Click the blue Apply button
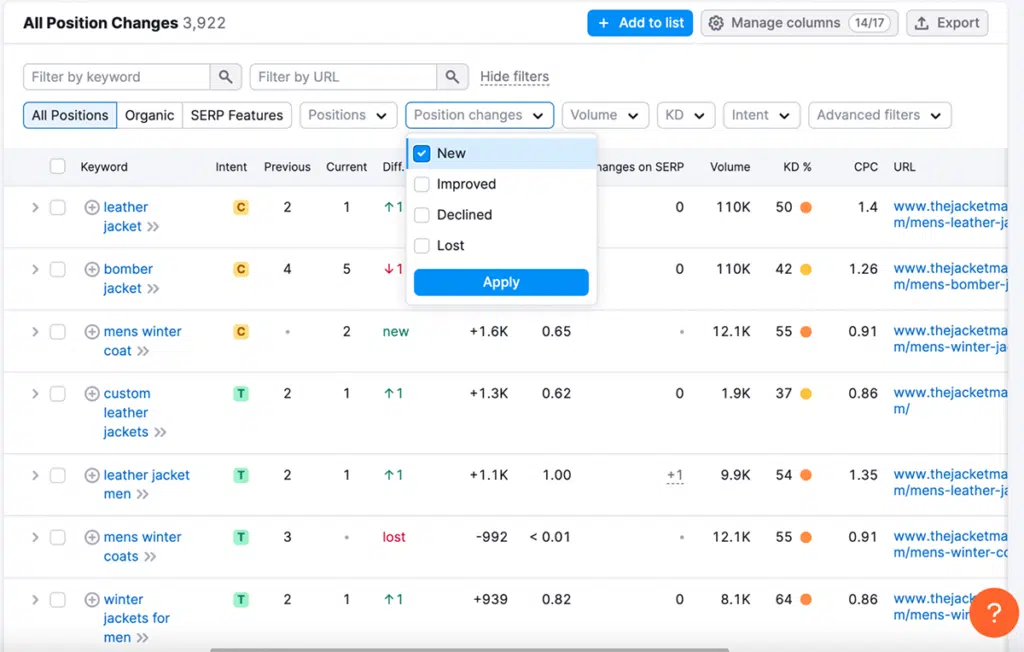Screen dimensions: 1024x652 [x=500, y=282]
